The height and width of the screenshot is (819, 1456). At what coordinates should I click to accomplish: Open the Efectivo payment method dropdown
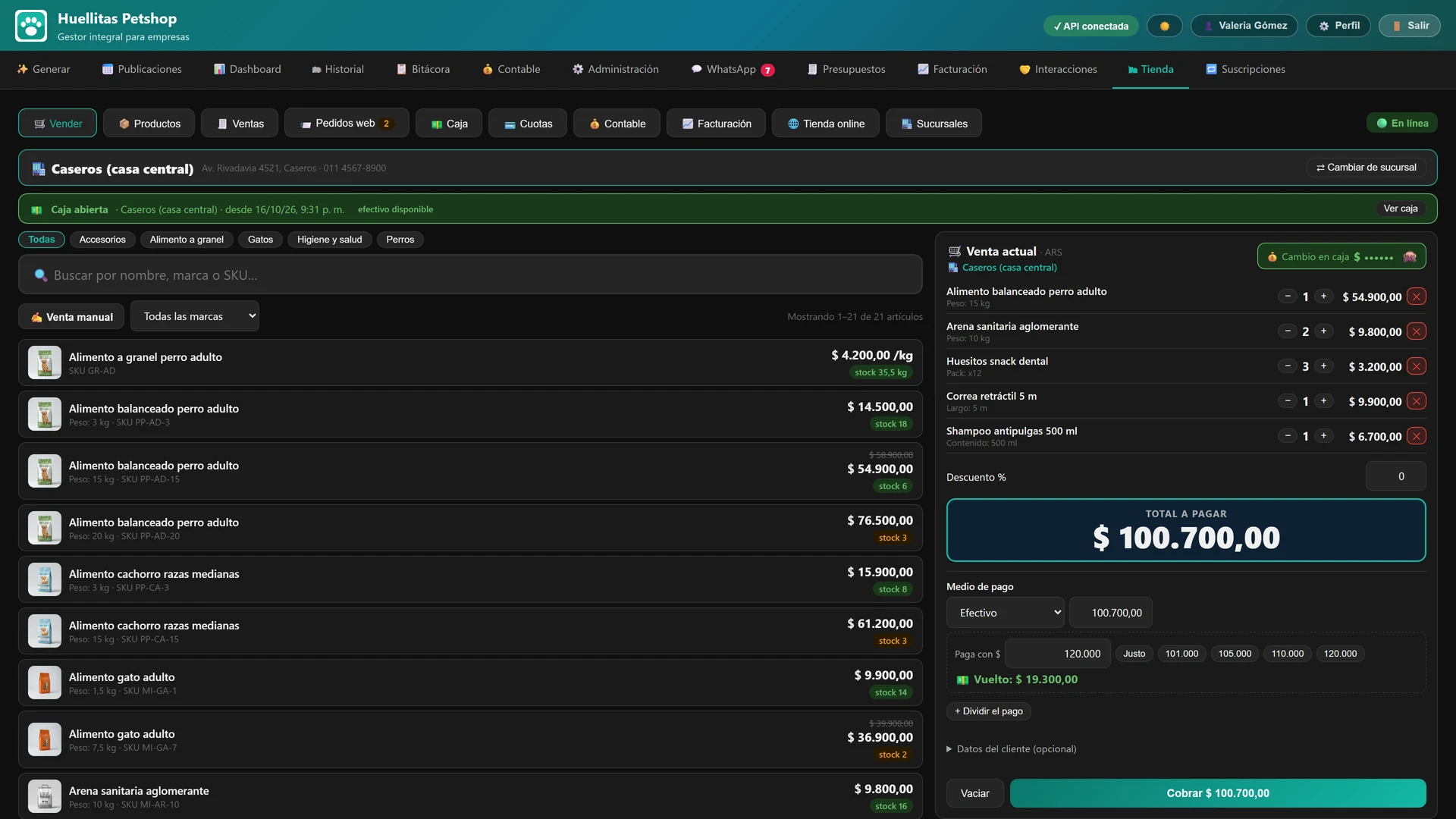(1006, 613)
